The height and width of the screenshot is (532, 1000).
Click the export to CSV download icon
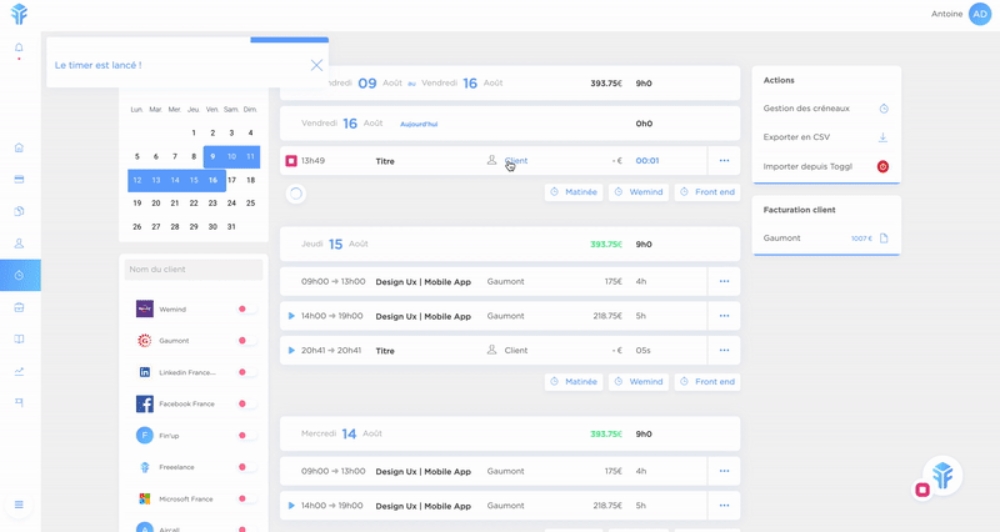tap(883, 137)
